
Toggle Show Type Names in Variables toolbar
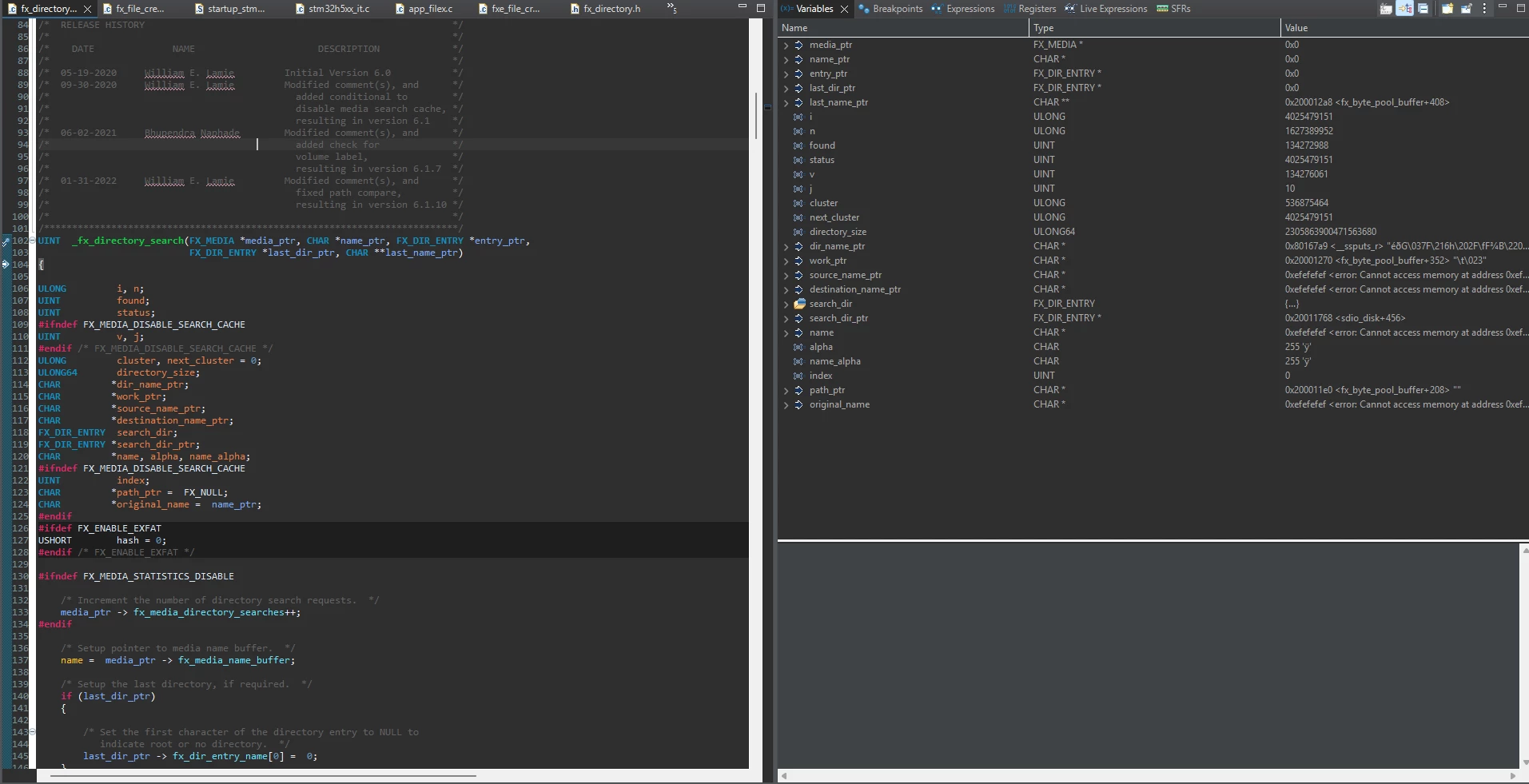[x=1386, y=9]
